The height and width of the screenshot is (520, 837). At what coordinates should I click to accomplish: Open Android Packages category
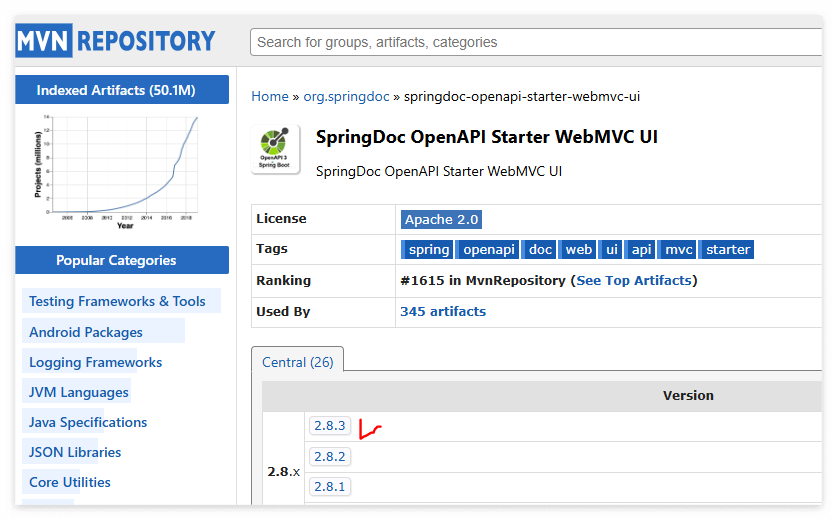86,332
